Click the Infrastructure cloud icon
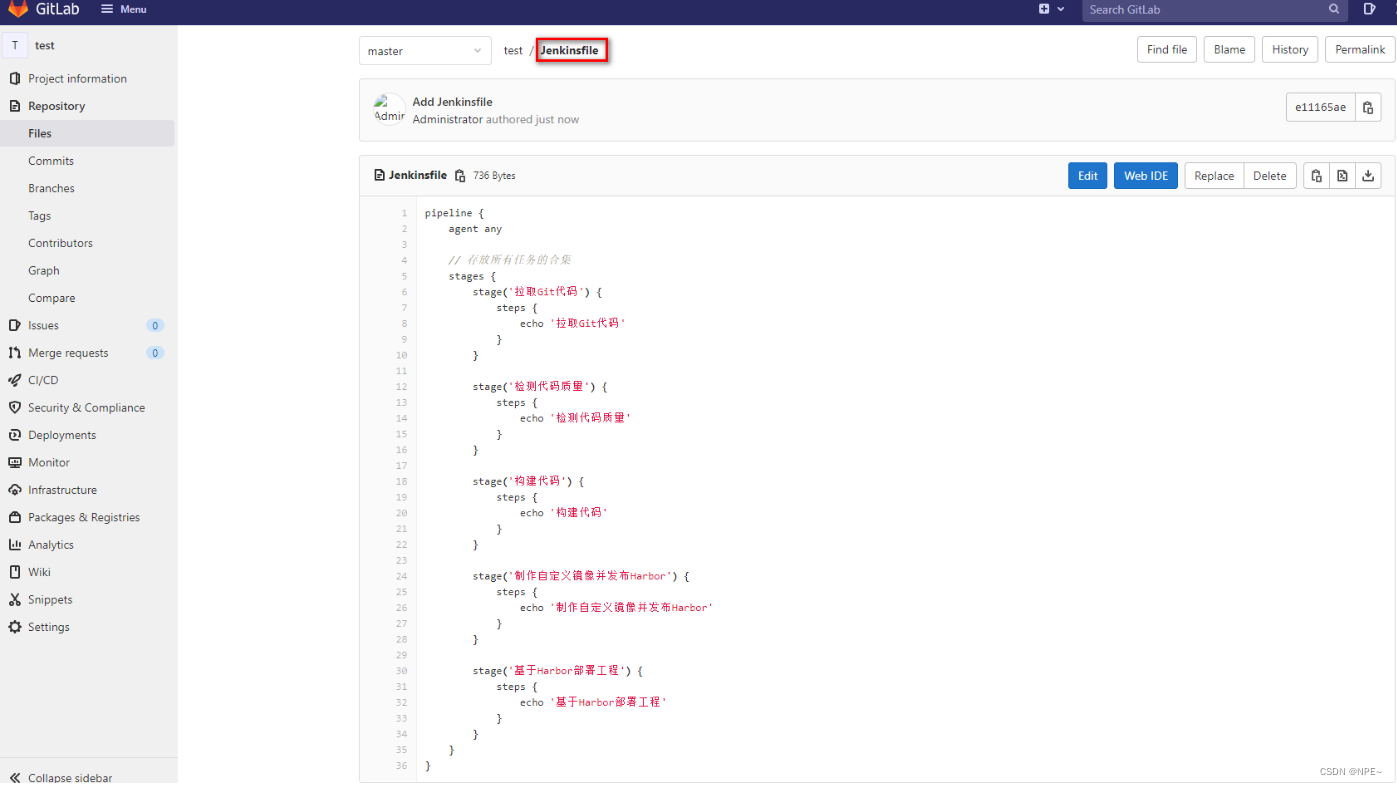This screenshot has width=1397, height=785. (x=15, y=490)
